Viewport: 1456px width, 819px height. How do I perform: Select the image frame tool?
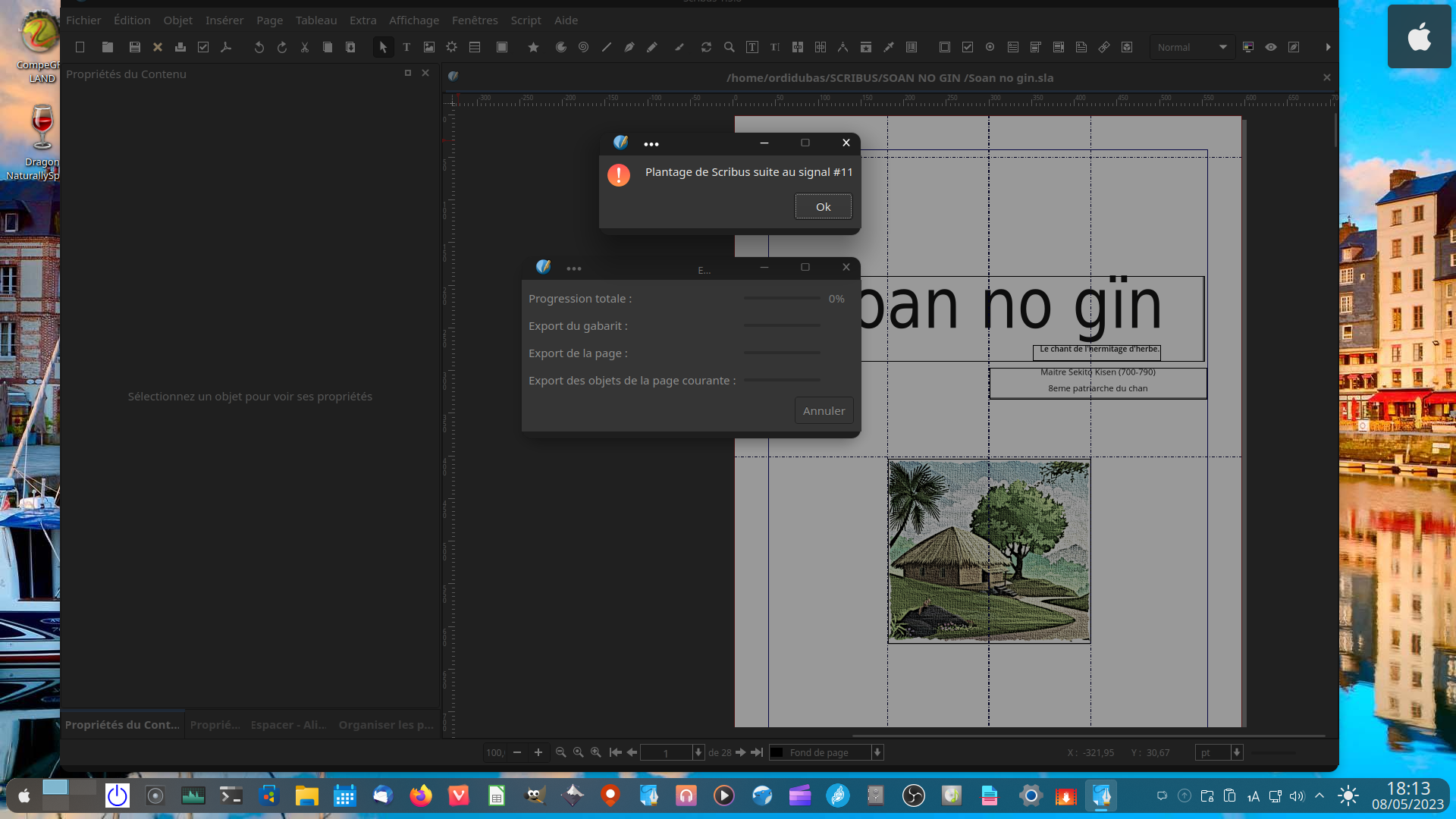pos(429,47)
